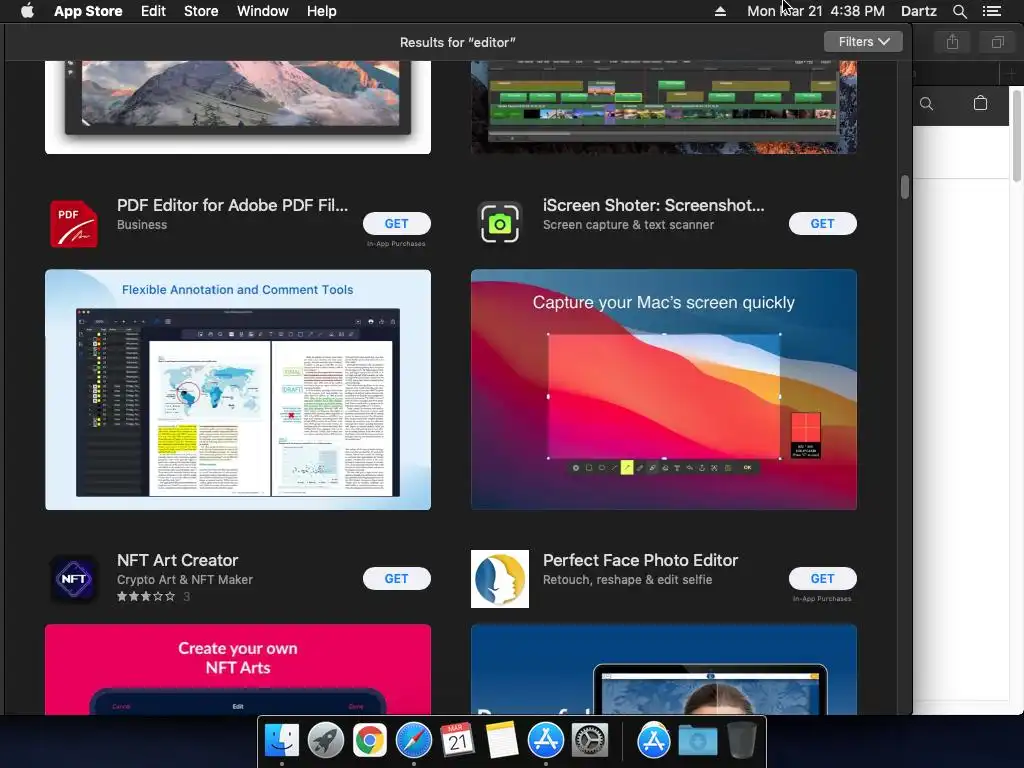Click the Apple menu logo
1024x768 pixels.
tap(27, 11)
